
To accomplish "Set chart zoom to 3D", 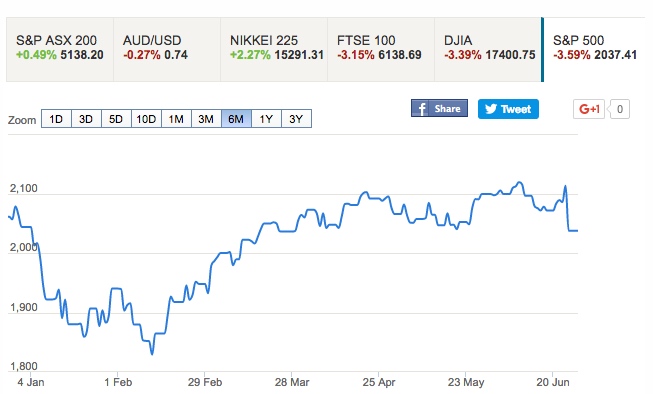I will click(86, 119).
